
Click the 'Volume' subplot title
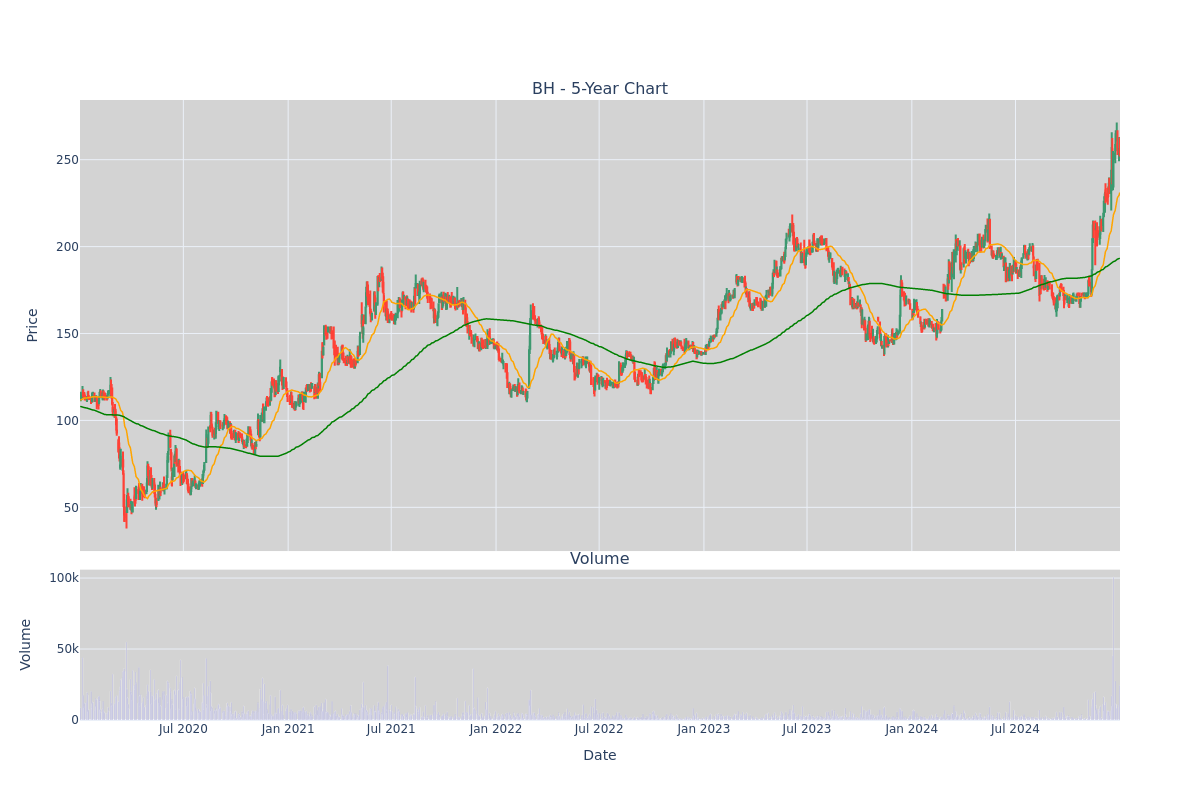pos(599,559)
